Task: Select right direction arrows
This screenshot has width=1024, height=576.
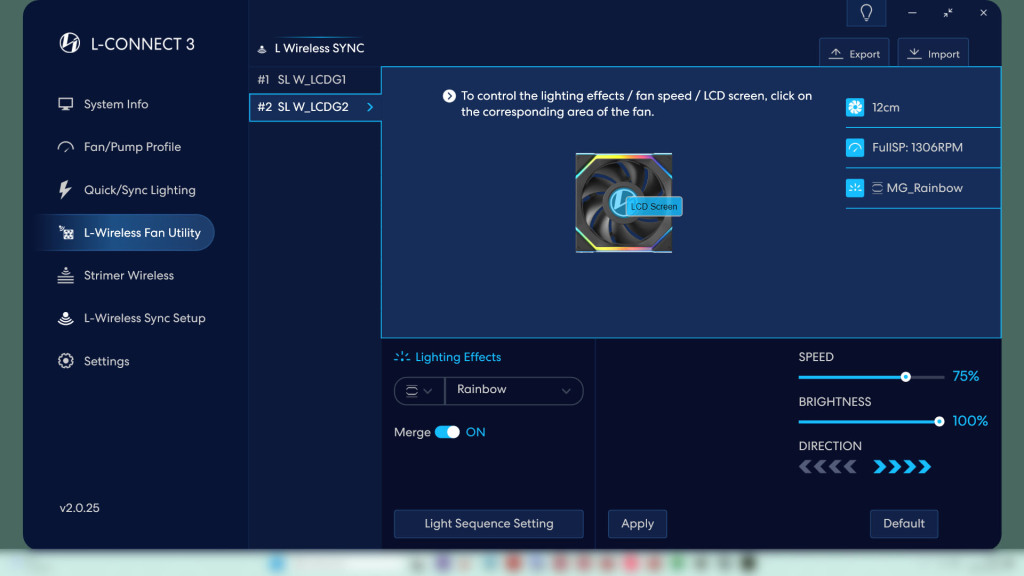Action: click(902, 467)
